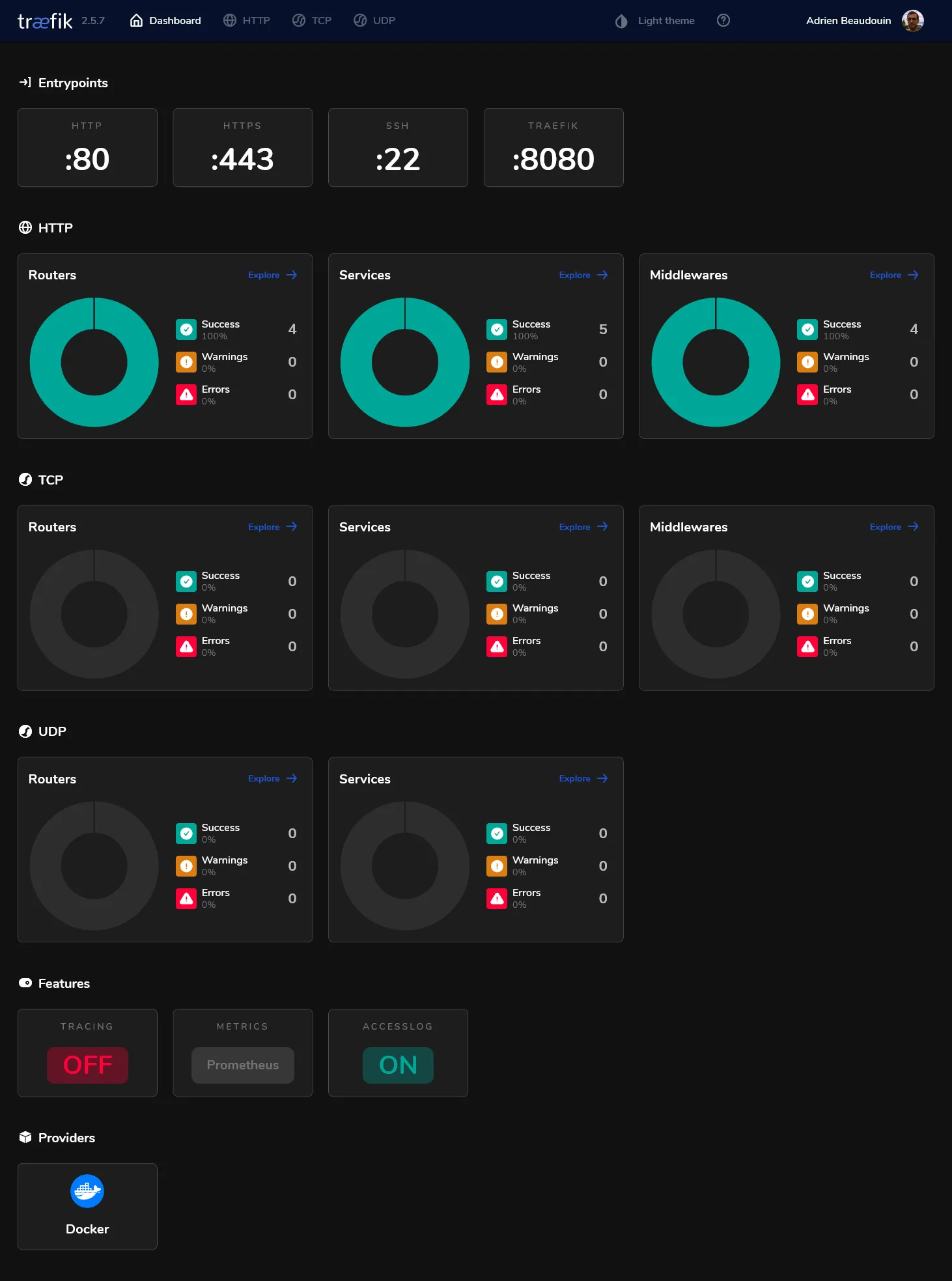952x1281 pixels.
Task: Explore TCP Routers
Action: [272, 527]
